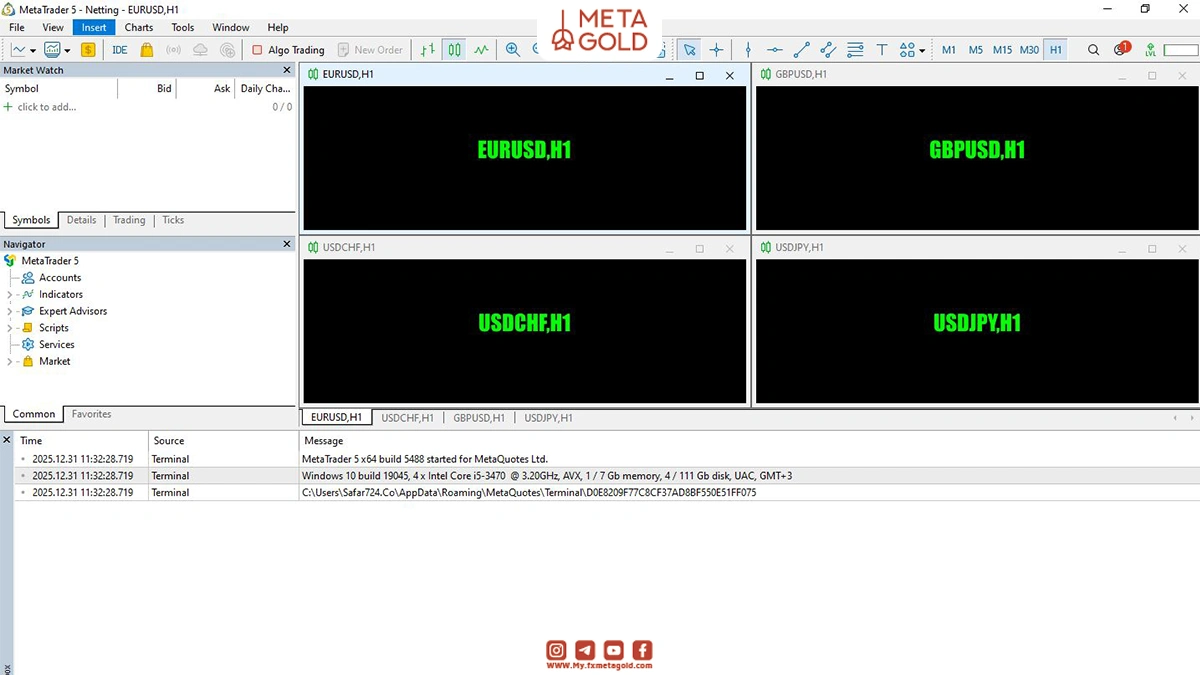1200x675 pixels.
Task: Open the IDE MetaEditor icon
Action: click(120, 50)
